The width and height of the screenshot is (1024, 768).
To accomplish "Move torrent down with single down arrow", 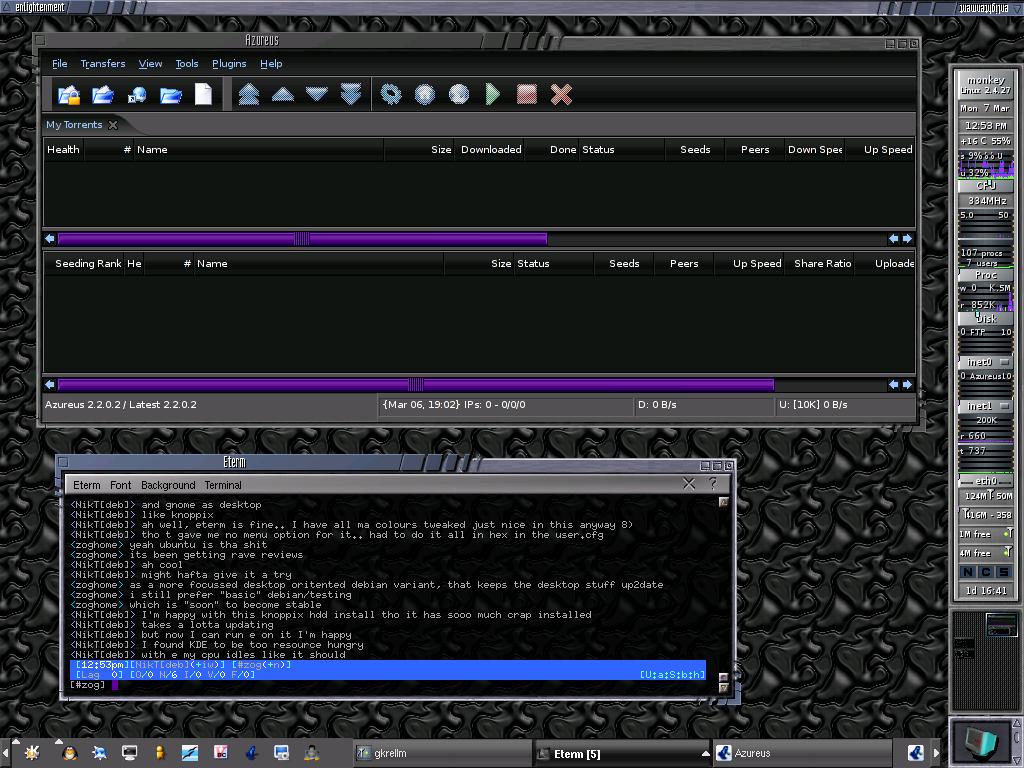I will 317,94.
